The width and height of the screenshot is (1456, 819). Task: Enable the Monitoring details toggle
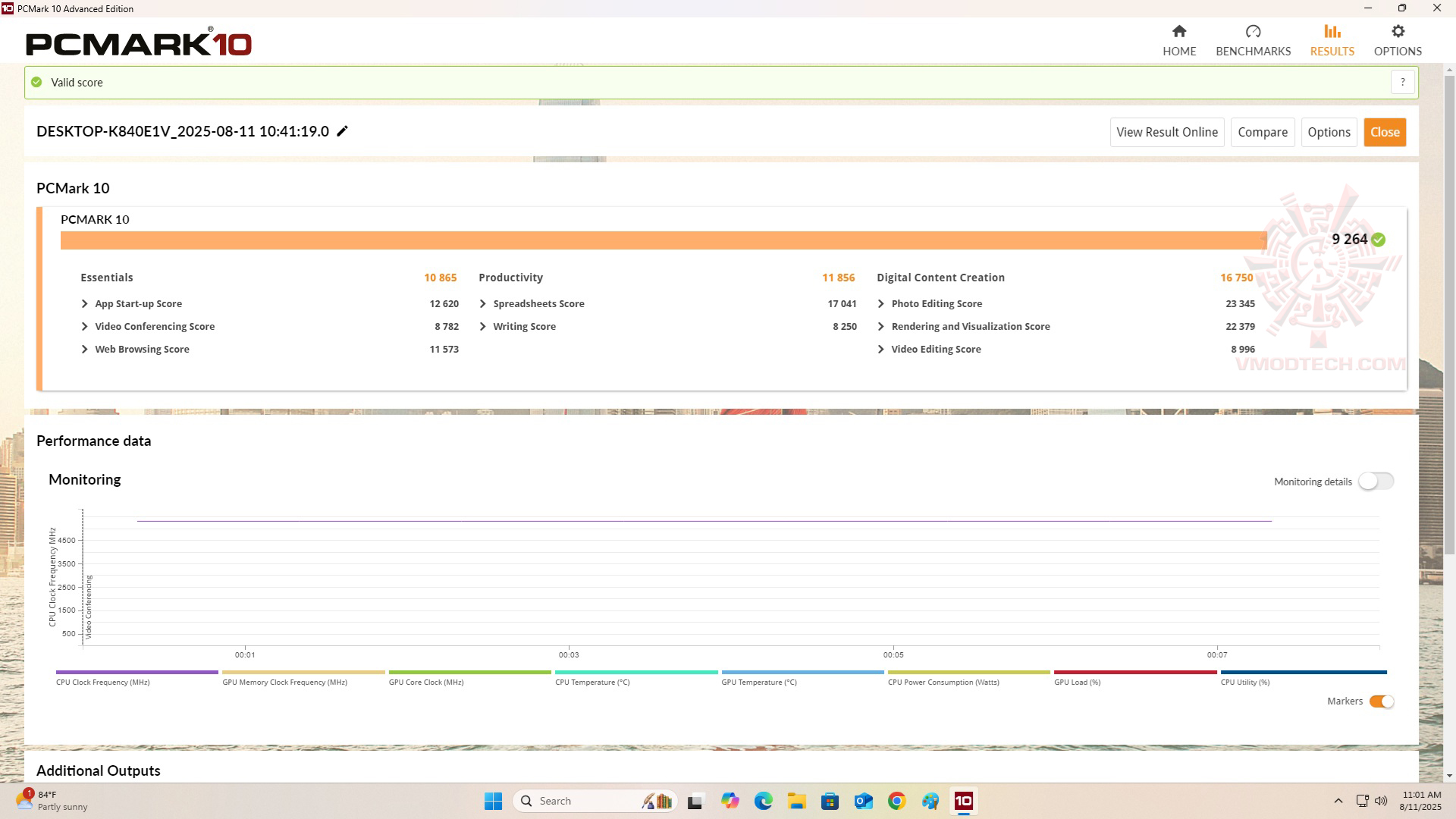[x=1376, y=482]
